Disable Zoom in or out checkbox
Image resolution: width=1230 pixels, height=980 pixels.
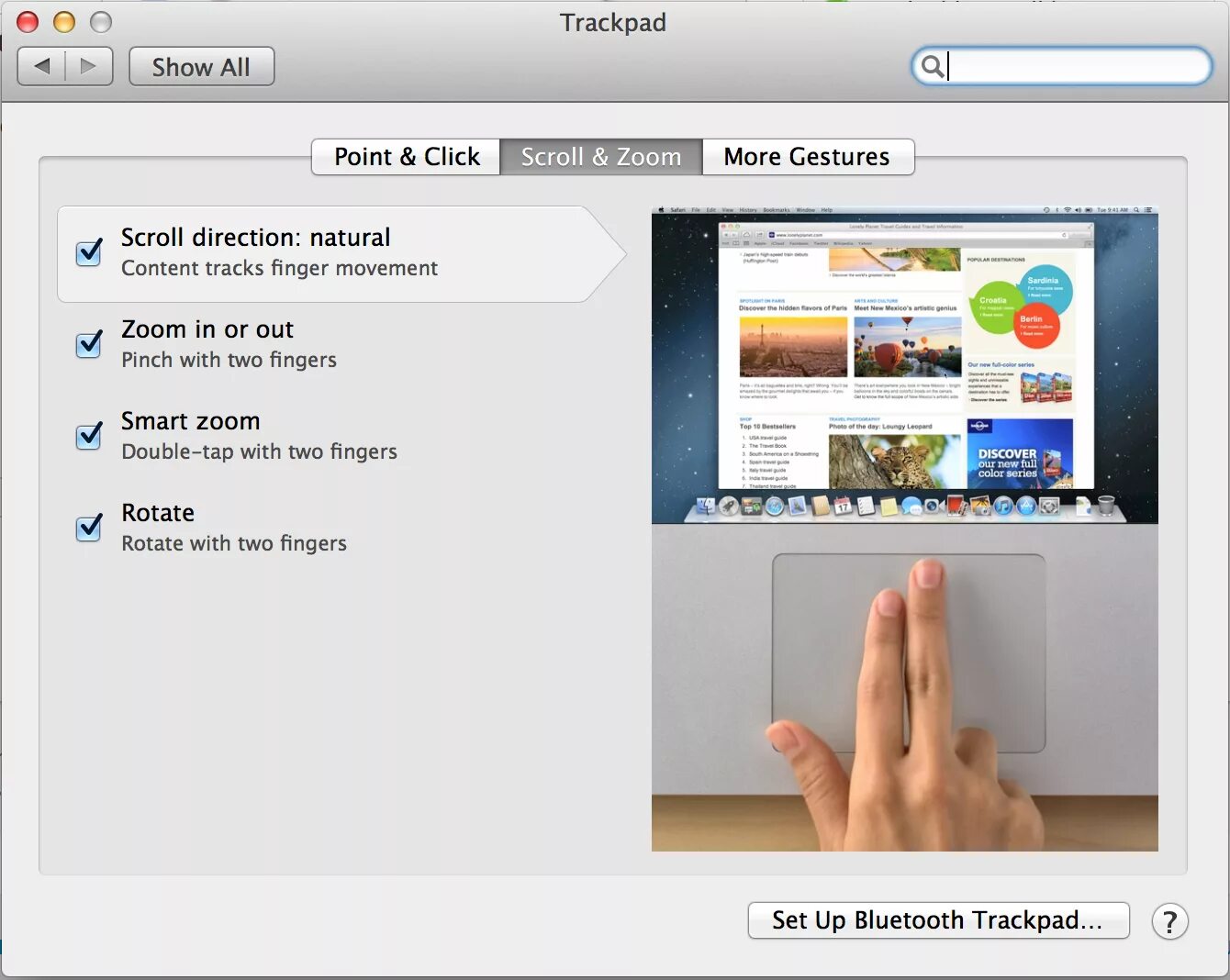pyautogui.click(x=89, y=343)
